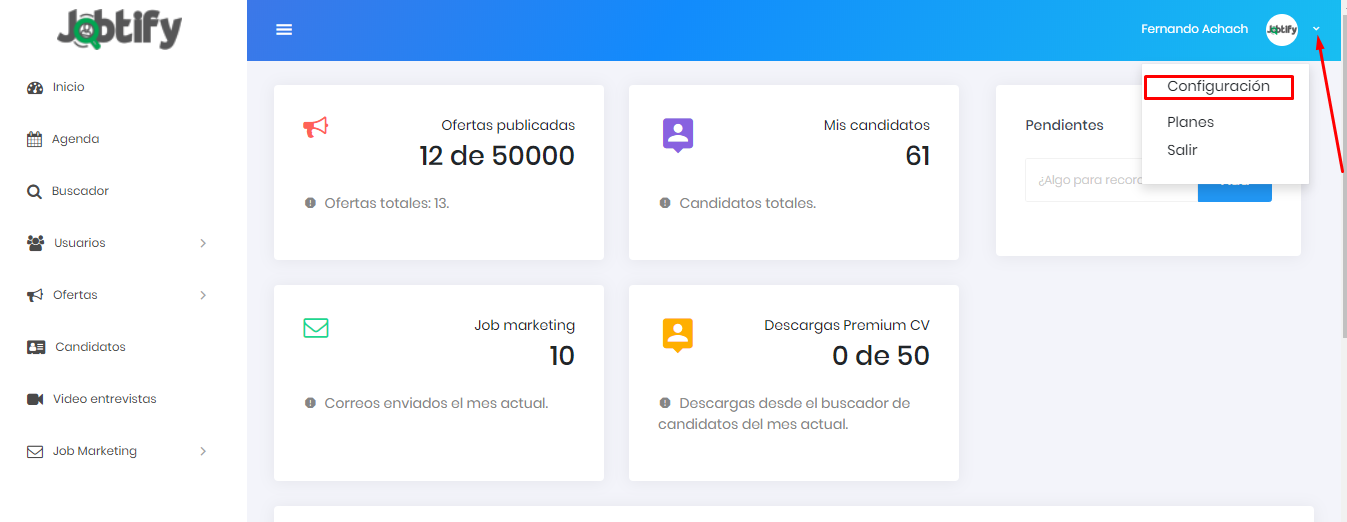This screenshot has height=522, width=1347.
Task: Click the info icon beside Ofertas totales
Action: pyautogui.click(x=310, y=203)
